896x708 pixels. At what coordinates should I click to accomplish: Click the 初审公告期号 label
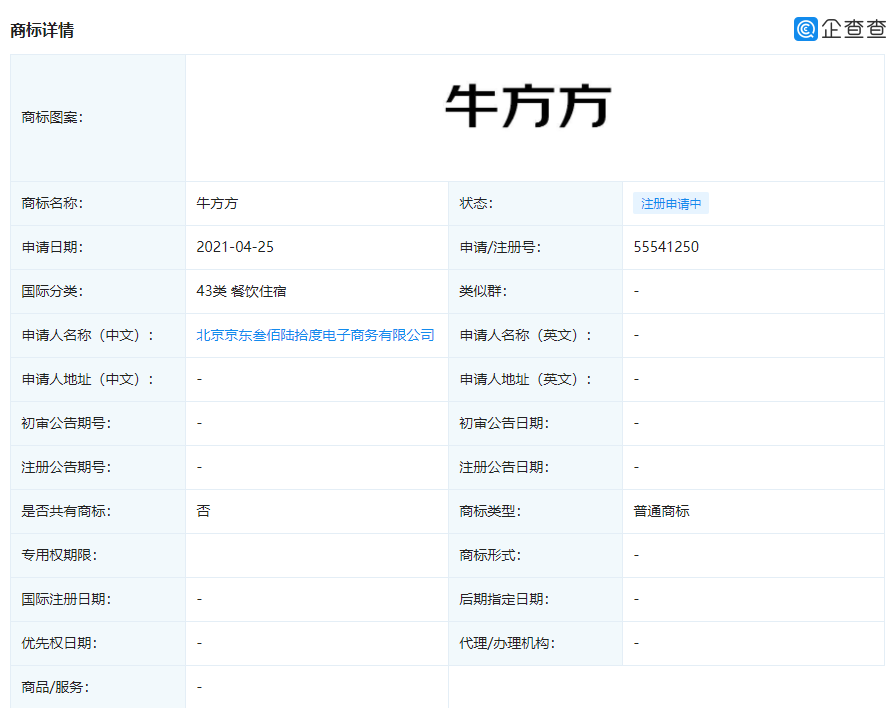[66, 423]
